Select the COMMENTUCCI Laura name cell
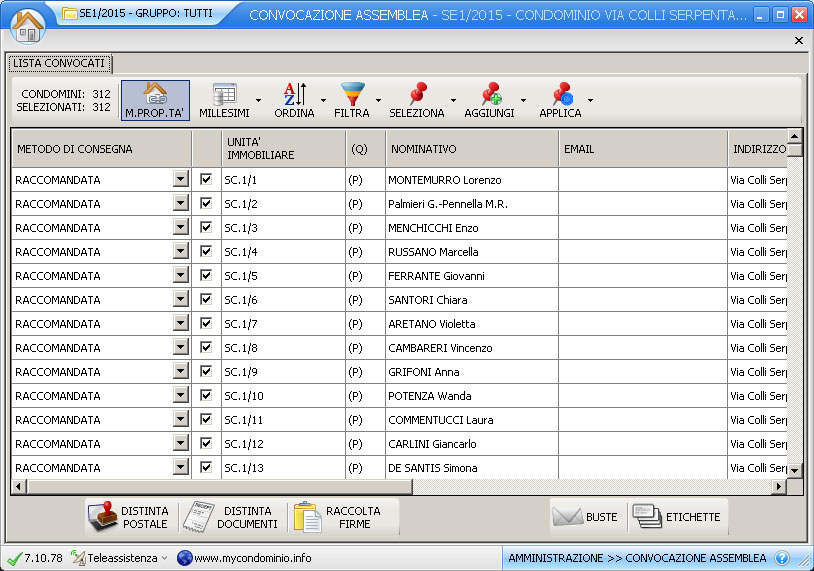 [472, 419]
